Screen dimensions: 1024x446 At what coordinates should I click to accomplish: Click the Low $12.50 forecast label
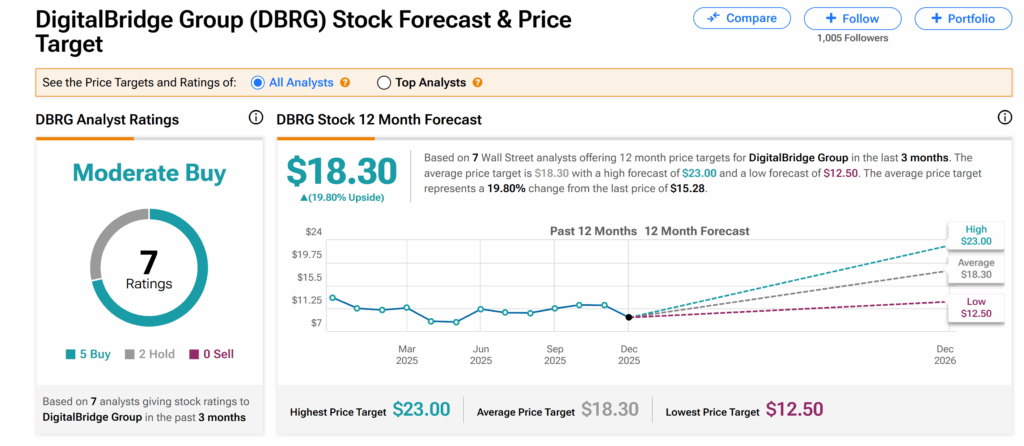click(x=976, y=307)
